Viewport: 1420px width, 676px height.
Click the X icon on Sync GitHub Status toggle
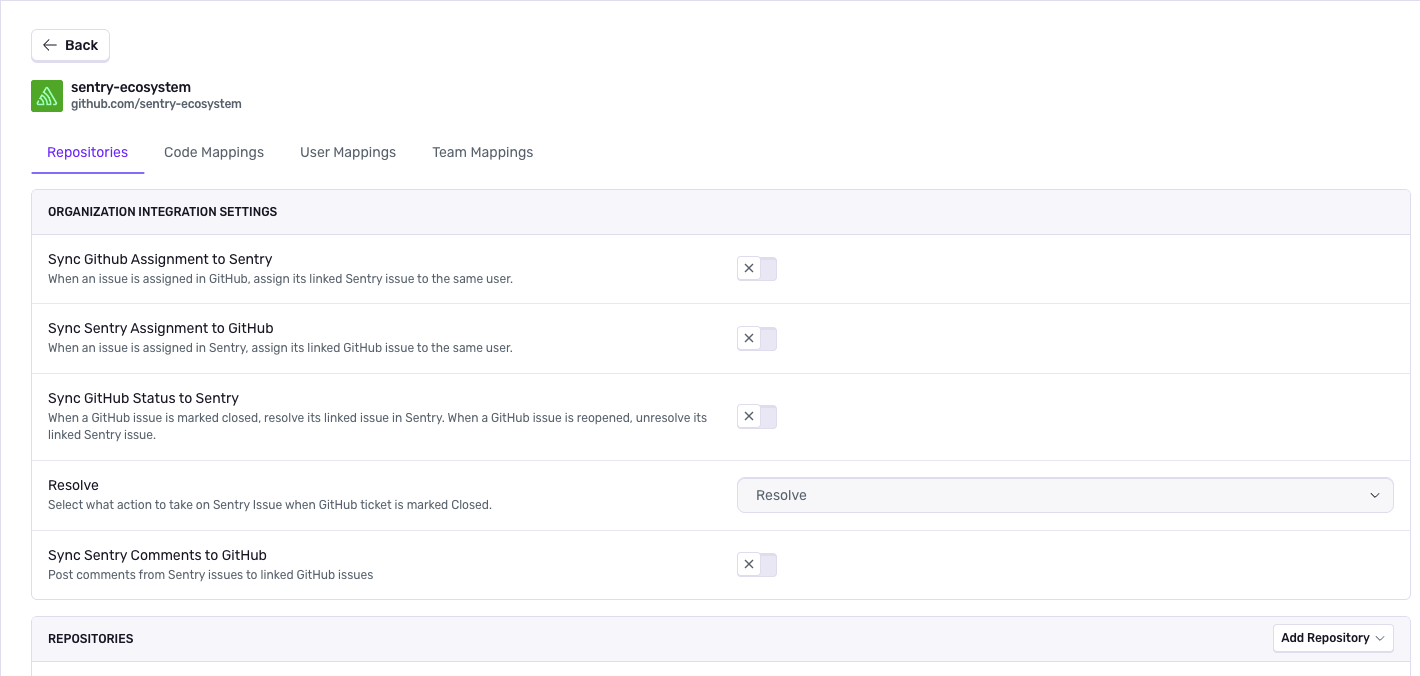pos(749,416)
